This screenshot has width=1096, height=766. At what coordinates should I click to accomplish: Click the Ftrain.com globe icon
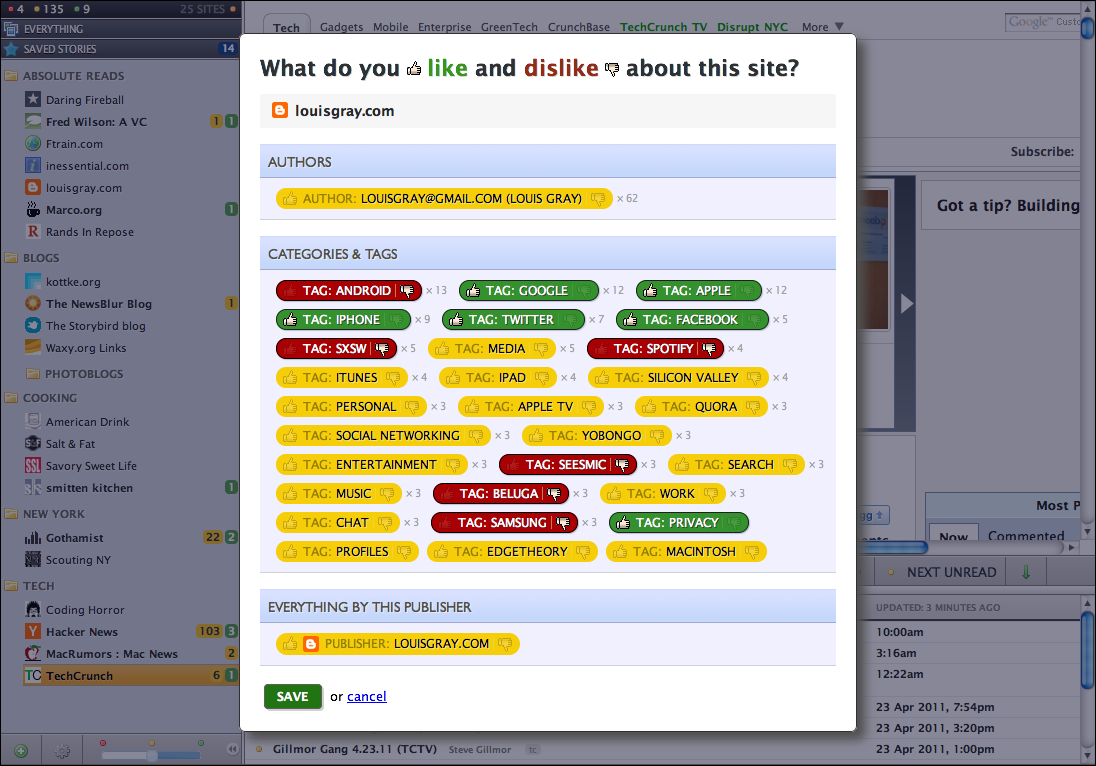[x=33, y=143]
